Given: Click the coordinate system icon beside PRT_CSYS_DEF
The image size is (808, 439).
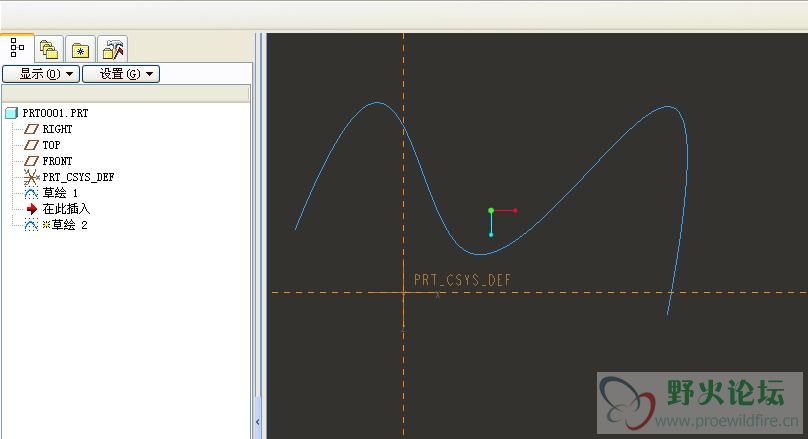Looking at the screenshot, I should (x=31, y=177).
